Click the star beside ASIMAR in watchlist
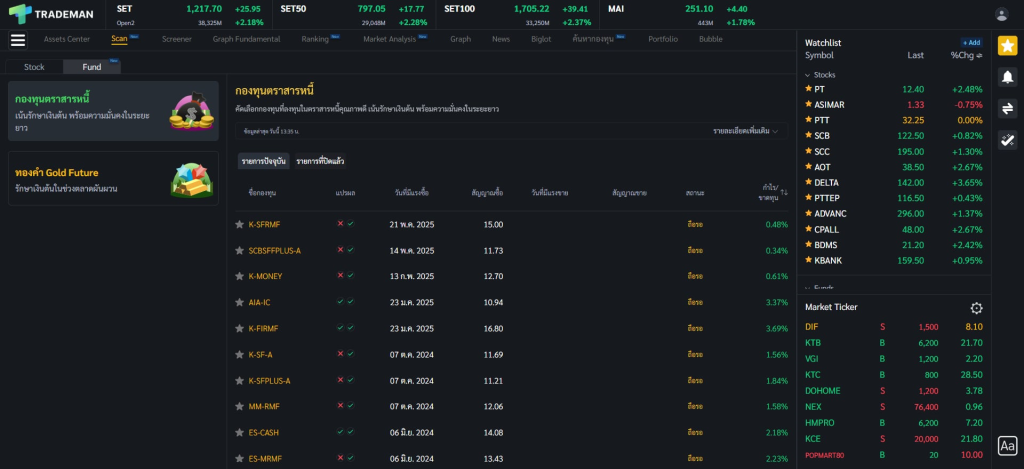The height and width of the screenshot is (469, 1024). [808, 104]
